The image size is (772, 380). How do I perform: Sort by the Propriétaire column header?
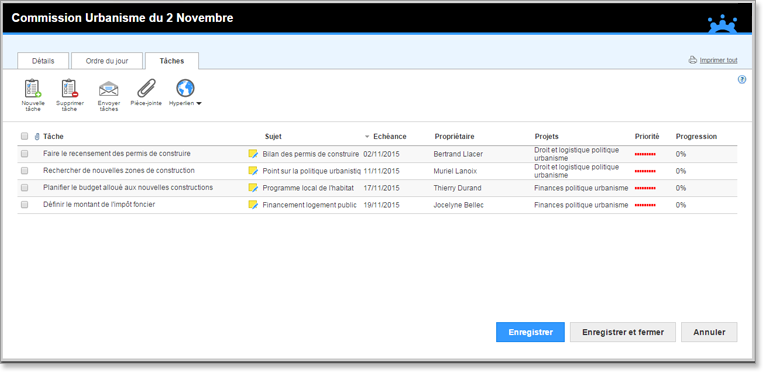click(454, 136)
